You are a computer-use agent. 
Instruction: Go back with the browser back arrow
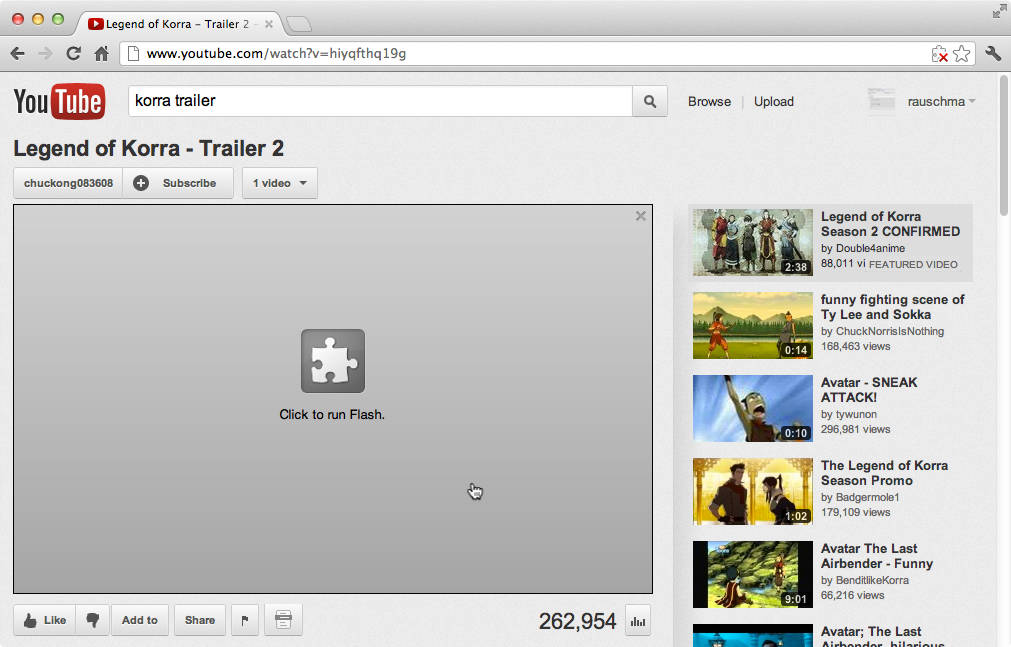click(18, 54)
